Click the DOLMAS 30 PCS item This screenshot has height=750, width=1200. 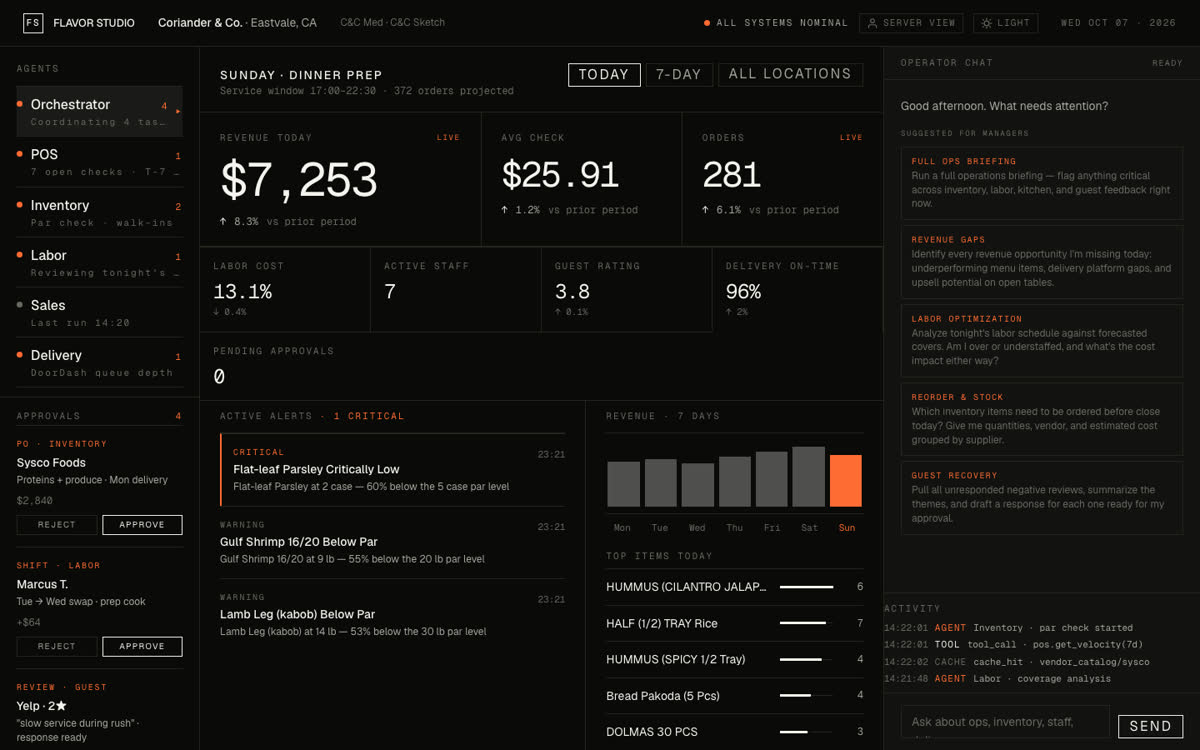click(734, 731)
